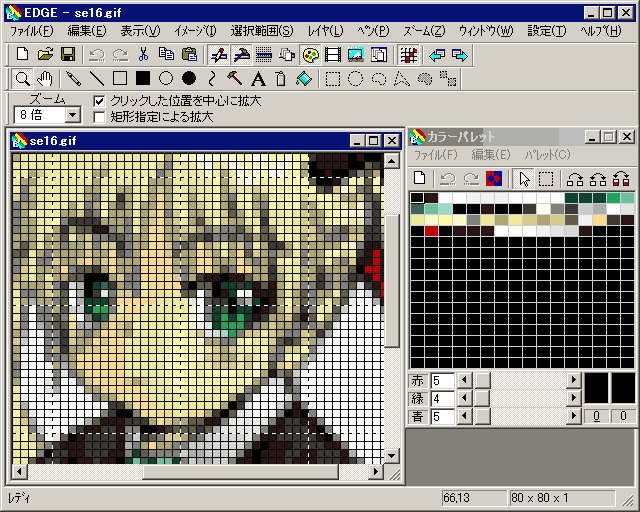Click the green 緑 value input field

[x=442, y=398]
